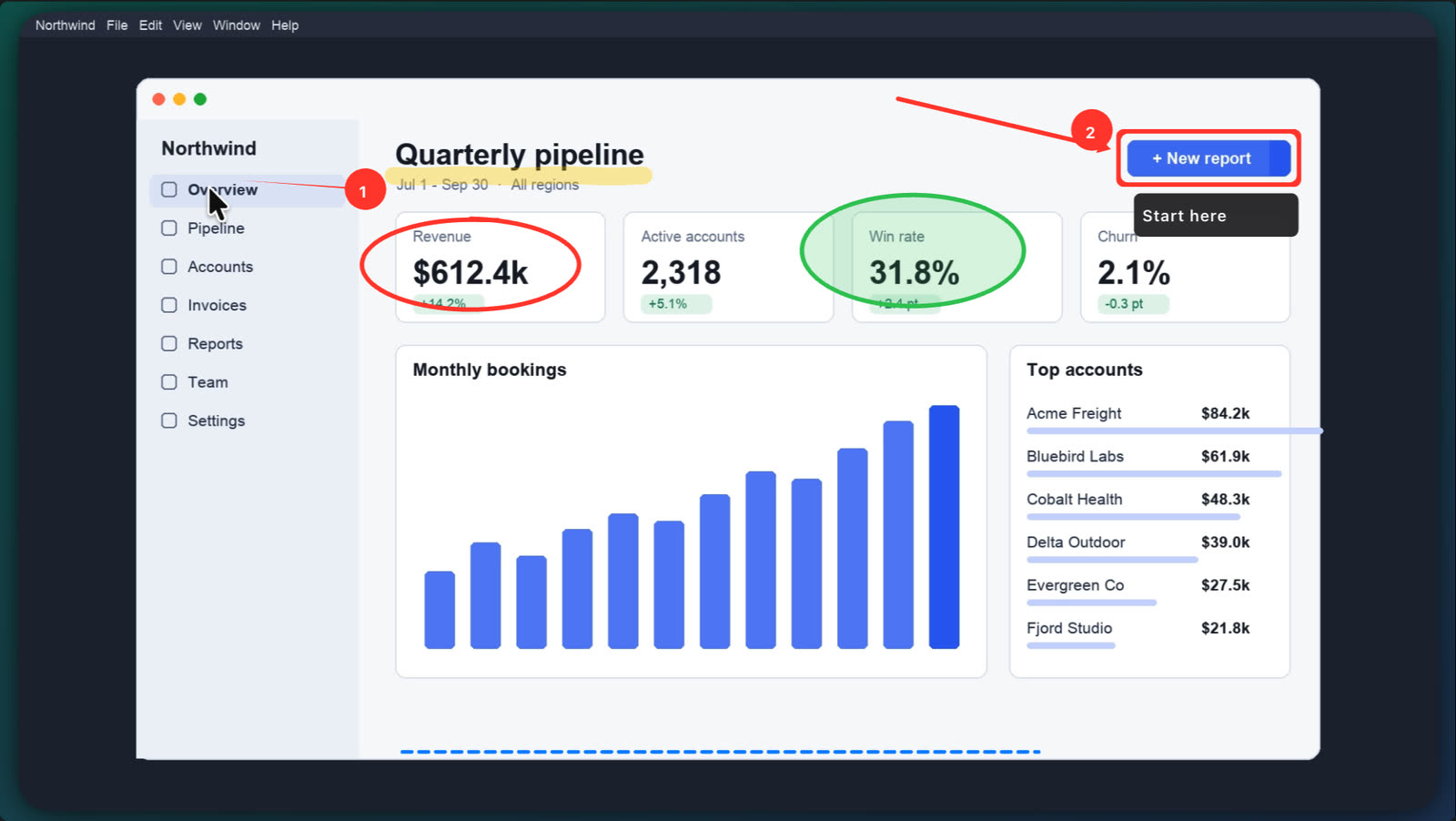Screen dimensions: 1456x821
Task: Click the first bar in Monthly bookings
Action: [x=440, y=610]
